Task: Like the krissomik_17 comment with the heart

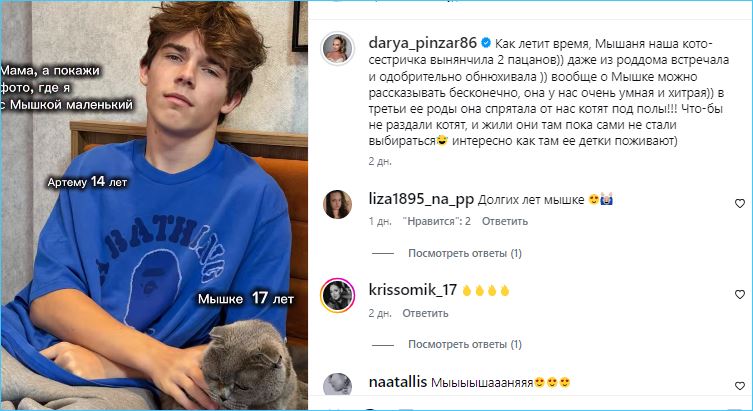Action: [x=740, y=294]
